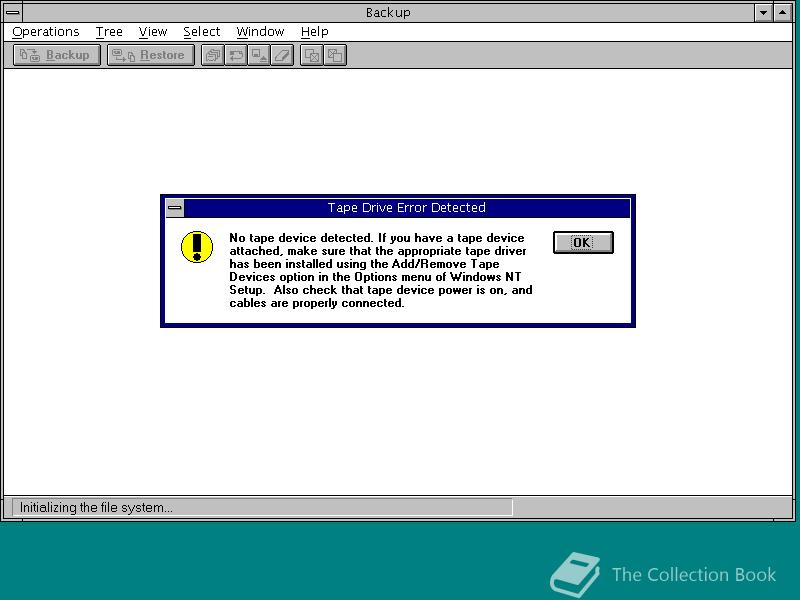Click the Eject Tape toolbar icon
The height and width of the screenshot is (600, 800).
[x=259, y=55]
